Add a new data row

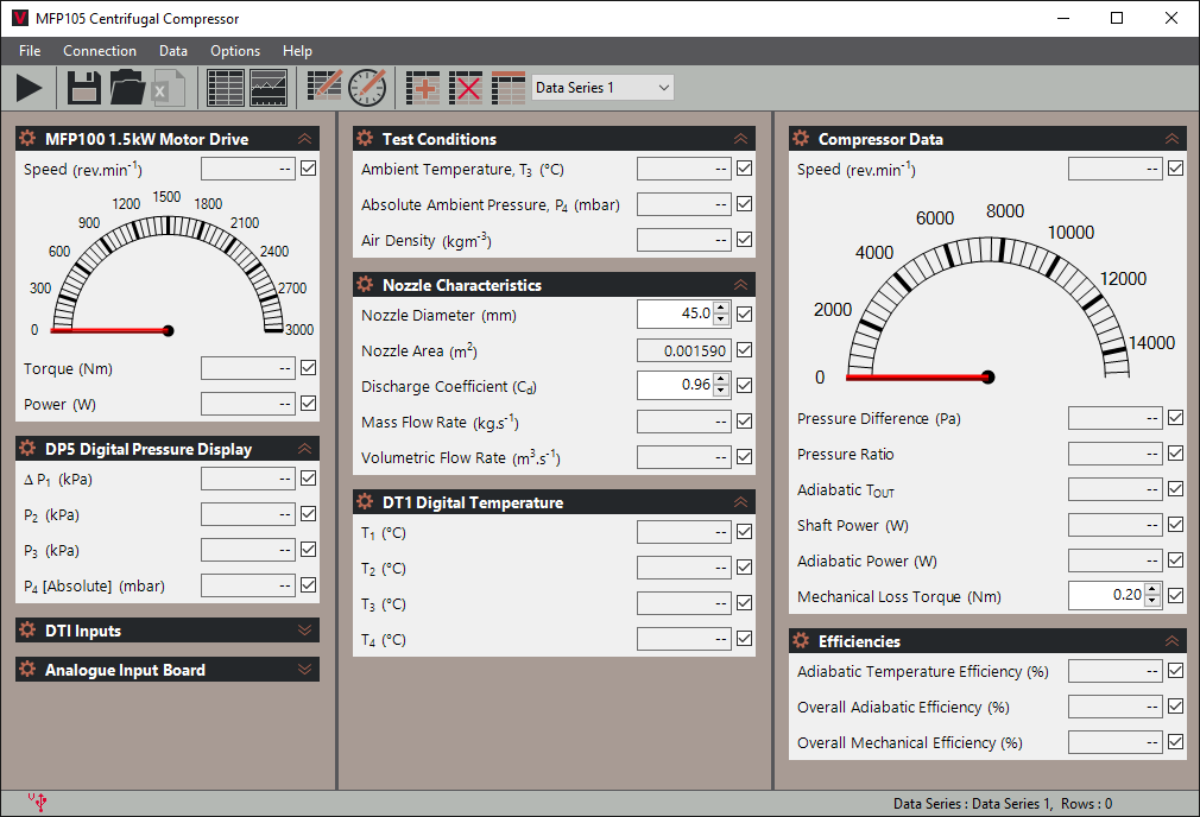tap(422, 87)
